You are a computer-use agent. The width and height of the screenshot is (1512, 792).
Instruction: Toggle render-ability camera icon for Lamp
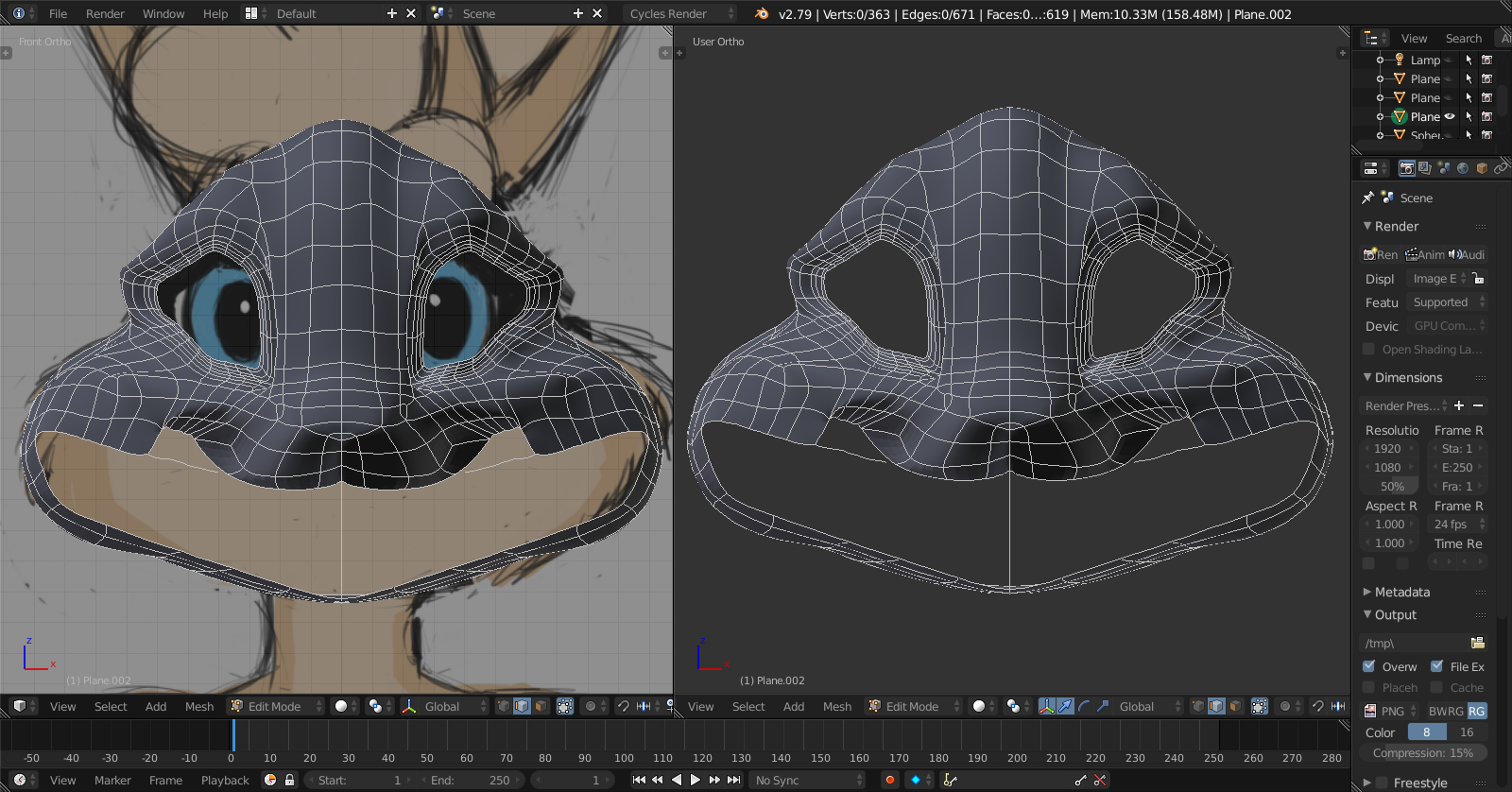click(1486, 60)
